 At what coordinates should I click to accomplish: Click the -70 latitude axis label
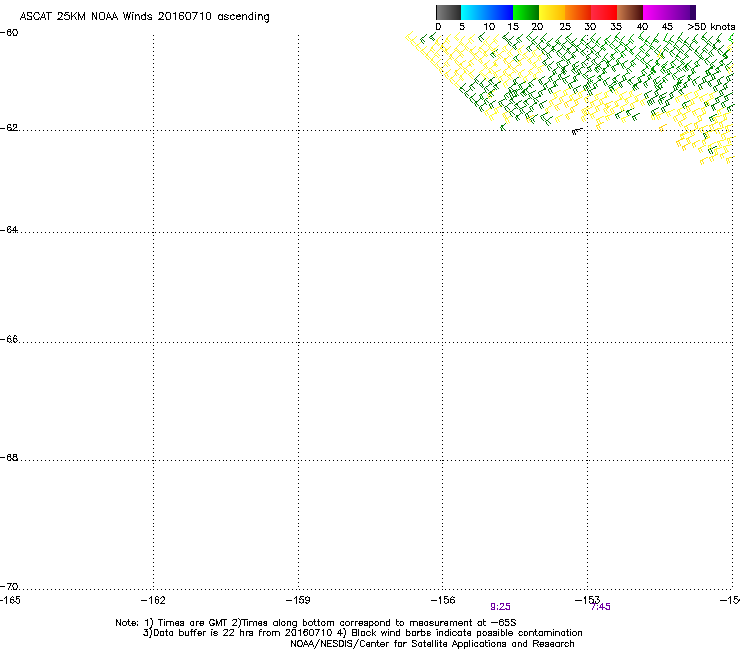[x=9, y=587]
